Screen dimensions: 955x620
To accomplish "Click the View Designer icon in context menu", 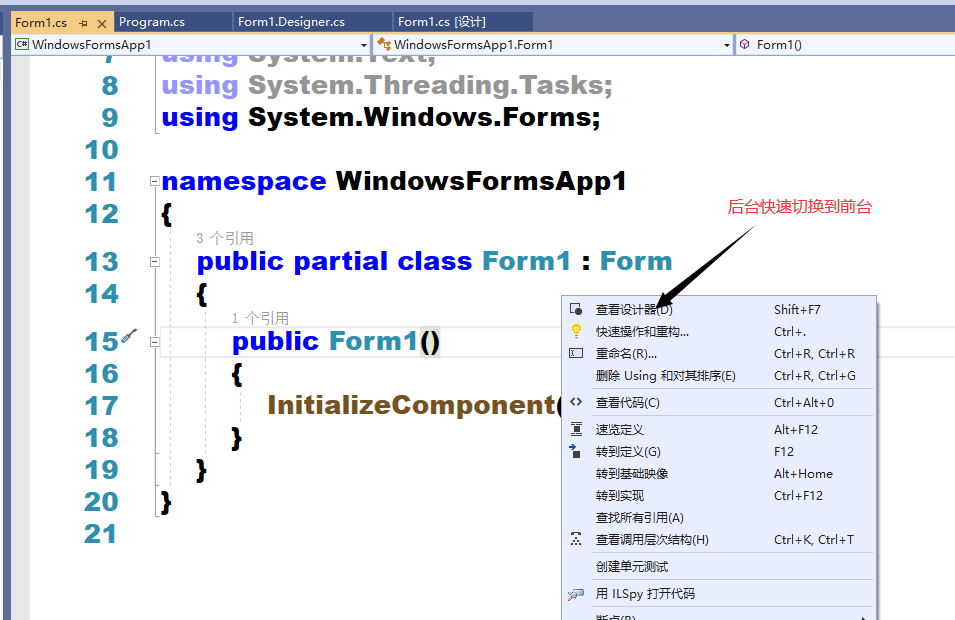I will (x=576, y=309).
